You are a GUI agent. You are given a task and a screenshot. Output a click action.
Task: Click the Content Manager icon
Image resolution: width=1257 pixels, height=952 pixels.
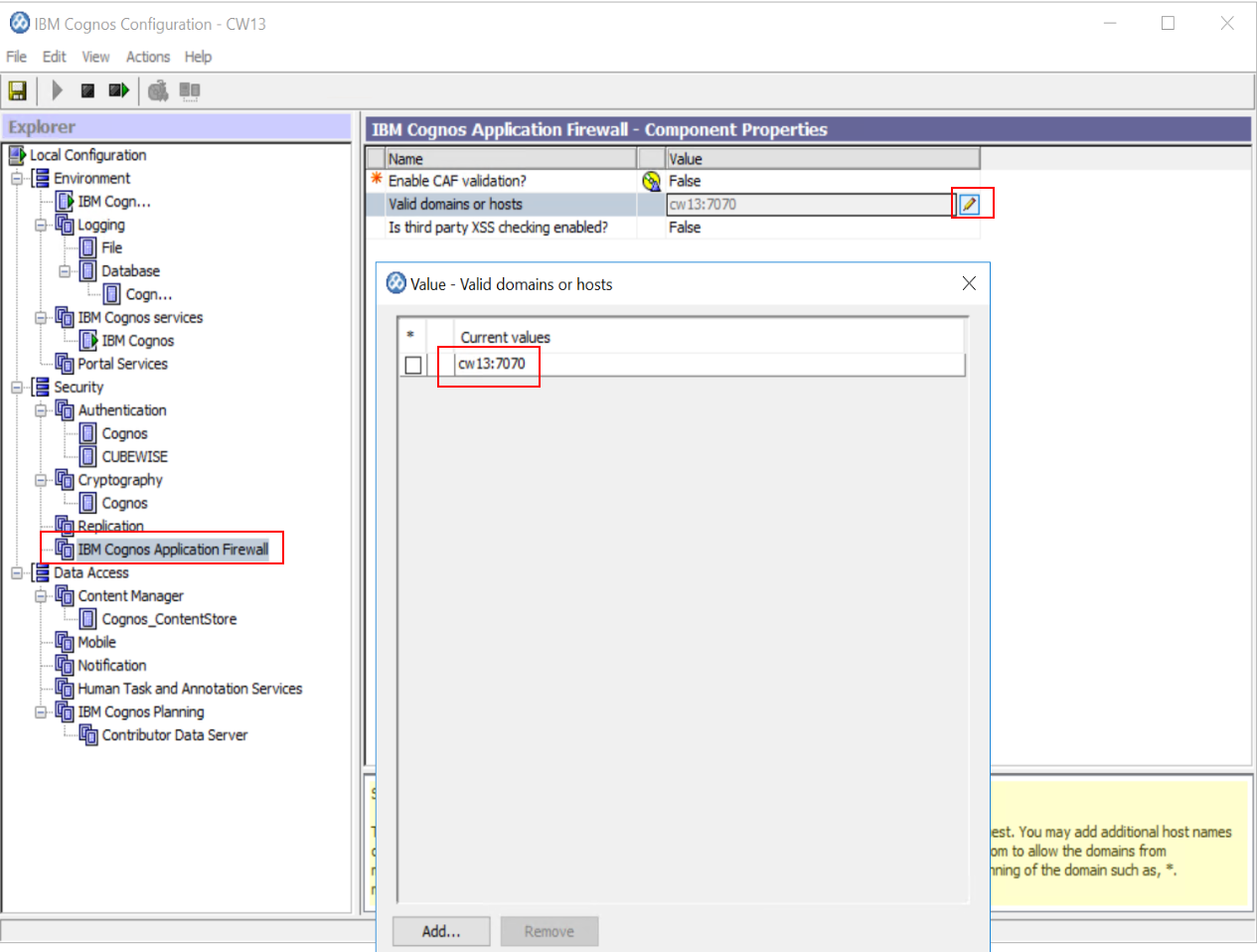pyautogui.click(x=65, y=596)
